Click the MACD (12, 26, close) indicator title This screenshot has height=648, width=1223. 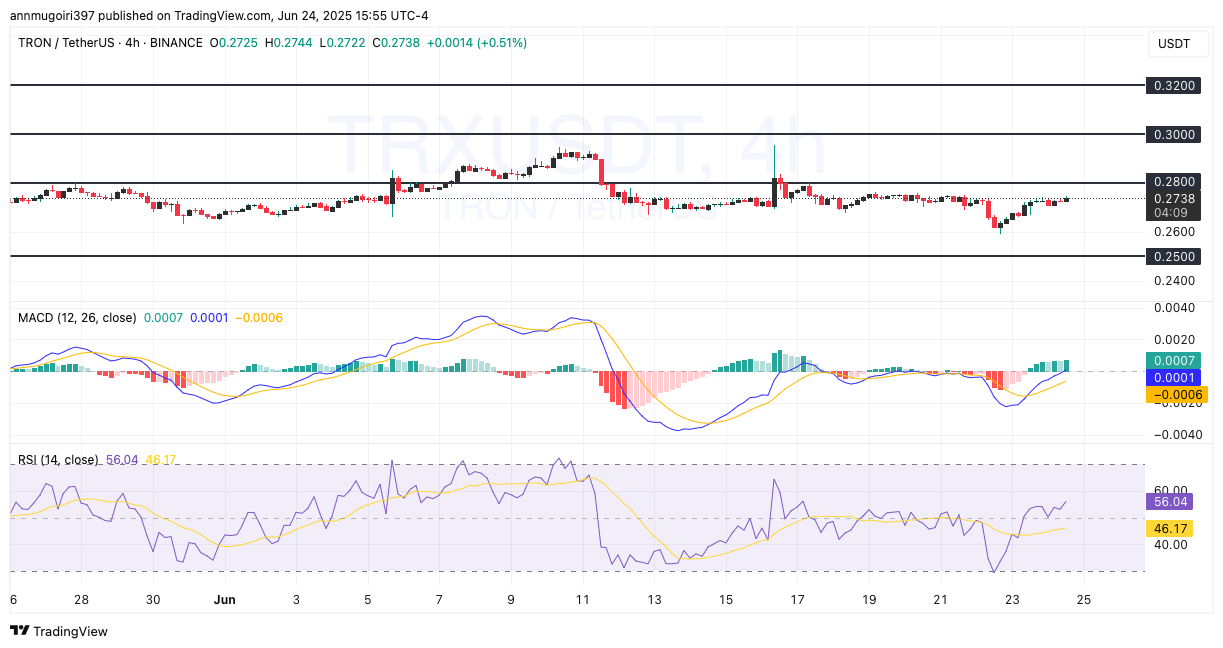[77, 317]
